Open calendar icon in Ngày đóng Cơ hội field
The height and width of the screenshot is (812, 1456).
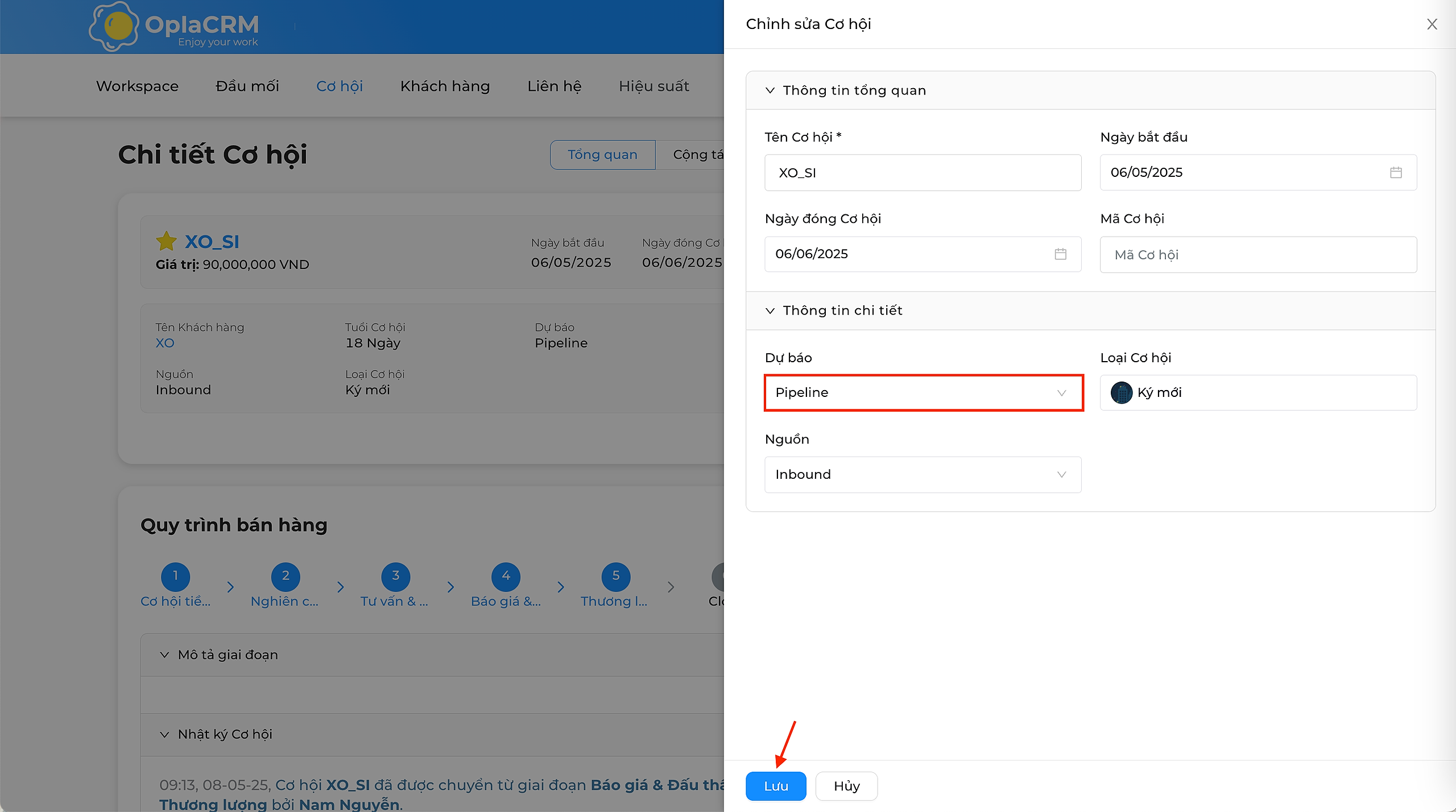[x=1060, y=254]
